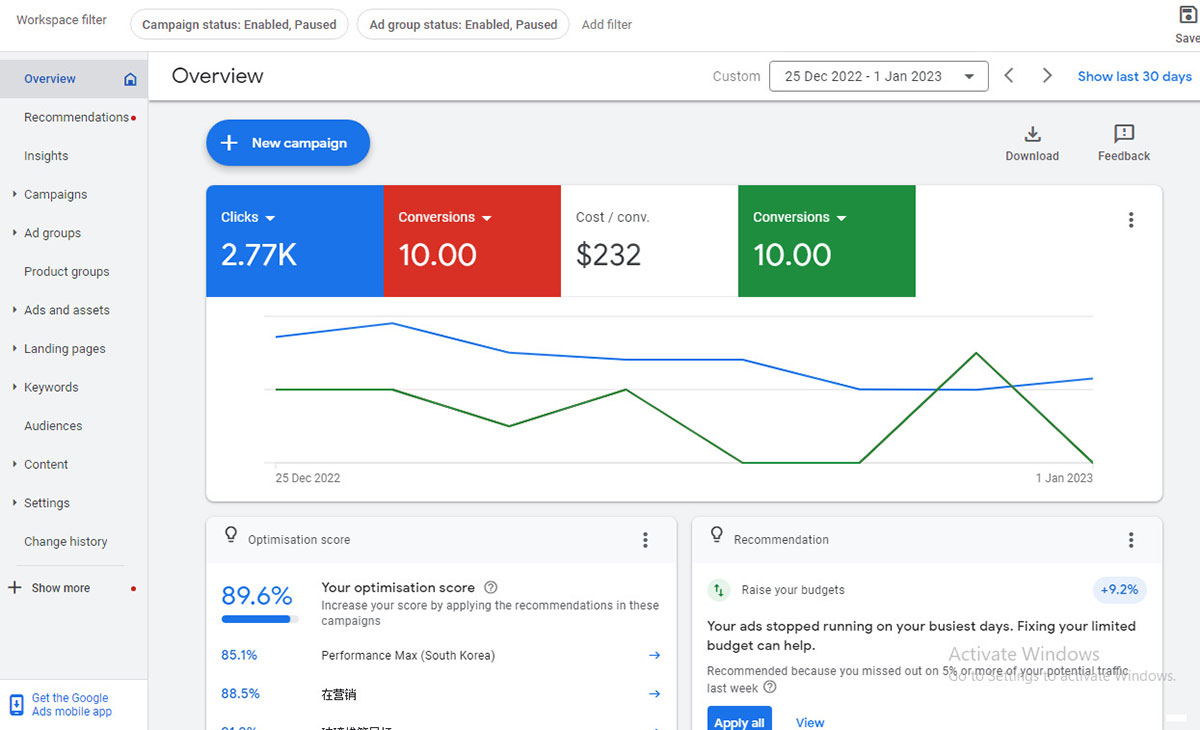Open Change history in the sidebar

(65, 541)
